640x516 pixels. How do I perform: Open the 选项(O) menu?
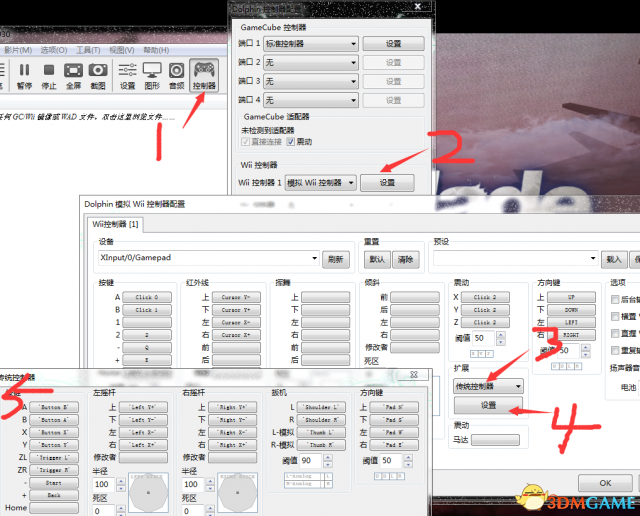[53, 50]
